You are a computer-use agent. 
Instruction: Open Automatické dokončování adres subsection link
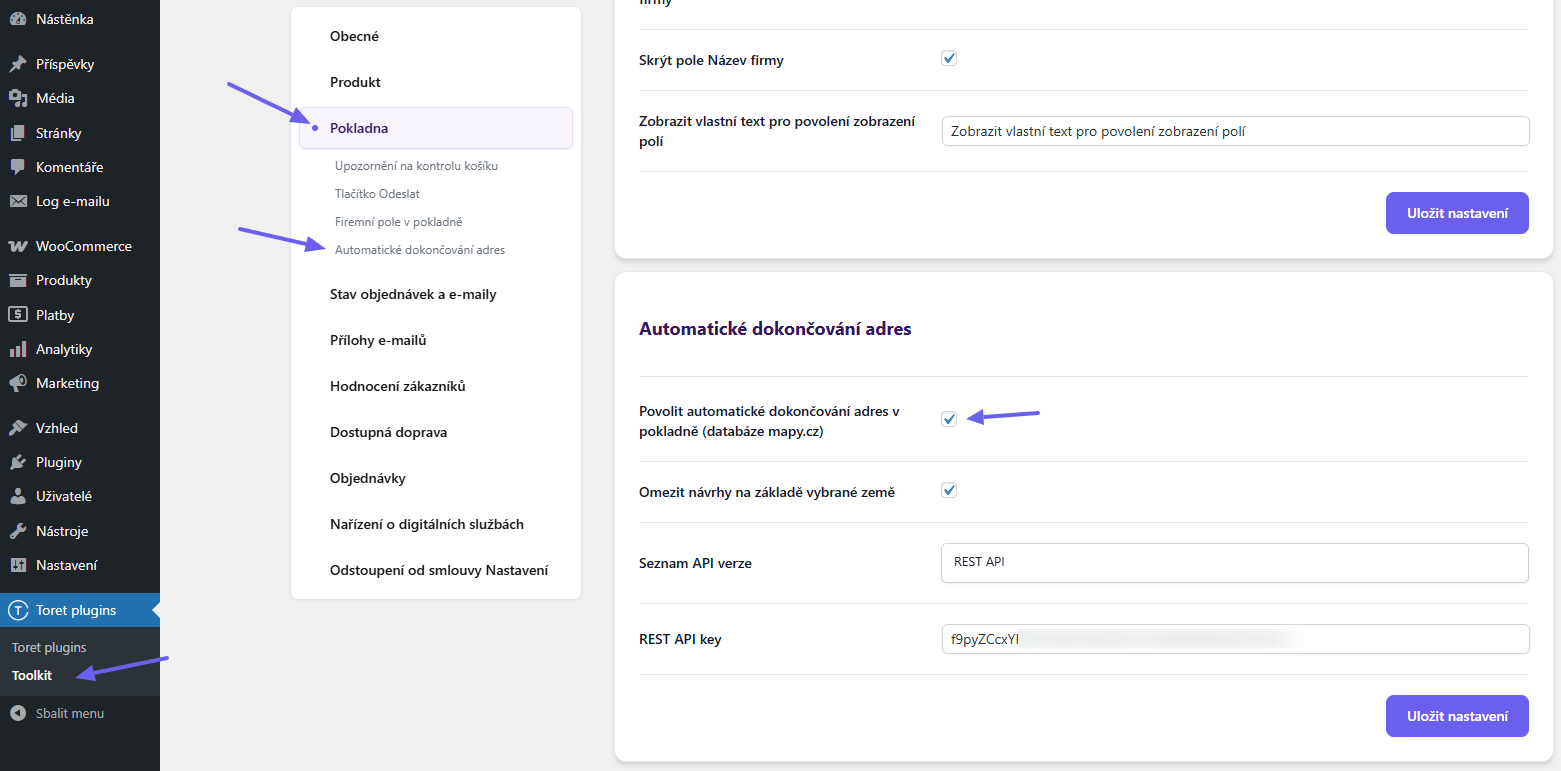coord(419,249)
